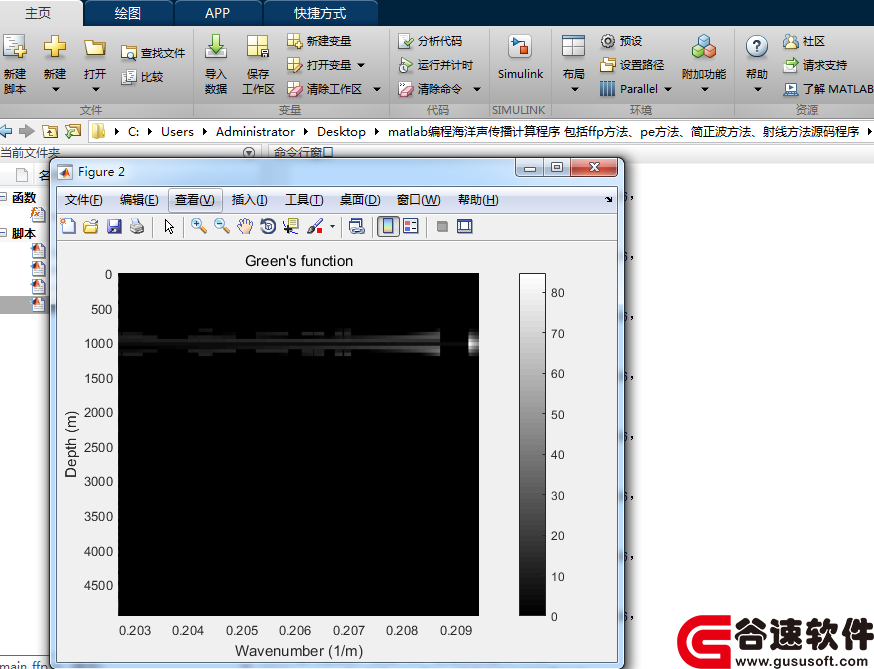Click Preferences (预设) gear icon
Screen dimensions: 874x669
(x=608, y=41)
